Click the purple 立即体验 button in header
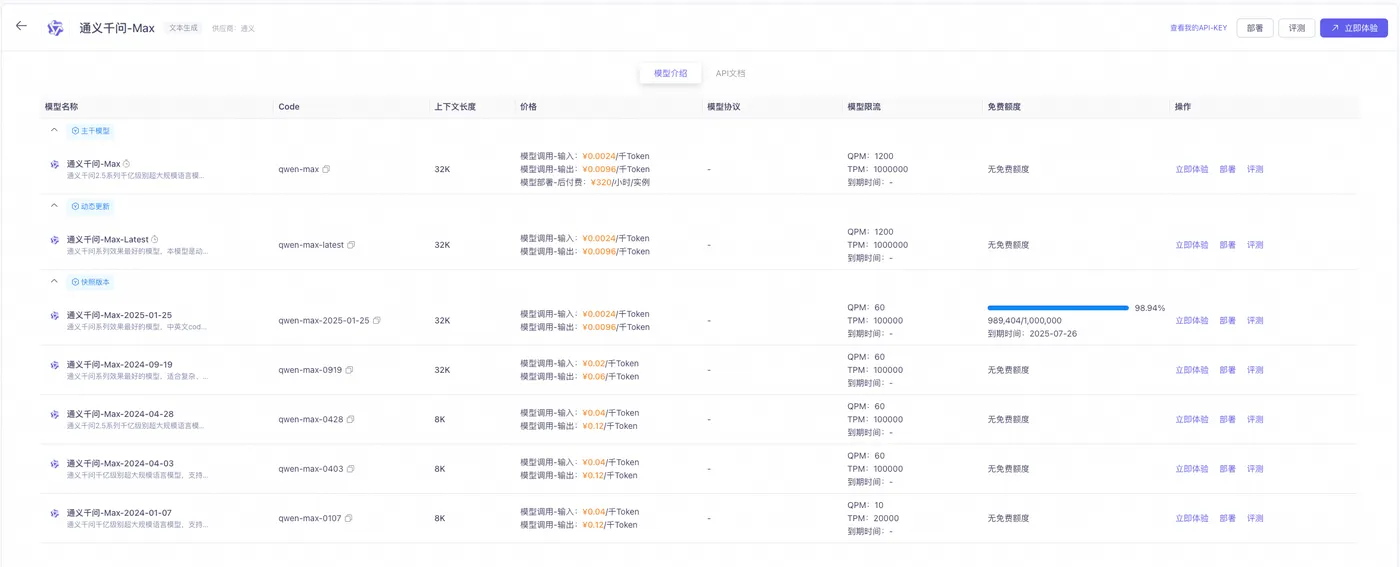1400x567 pixels. coord(1354,28)
